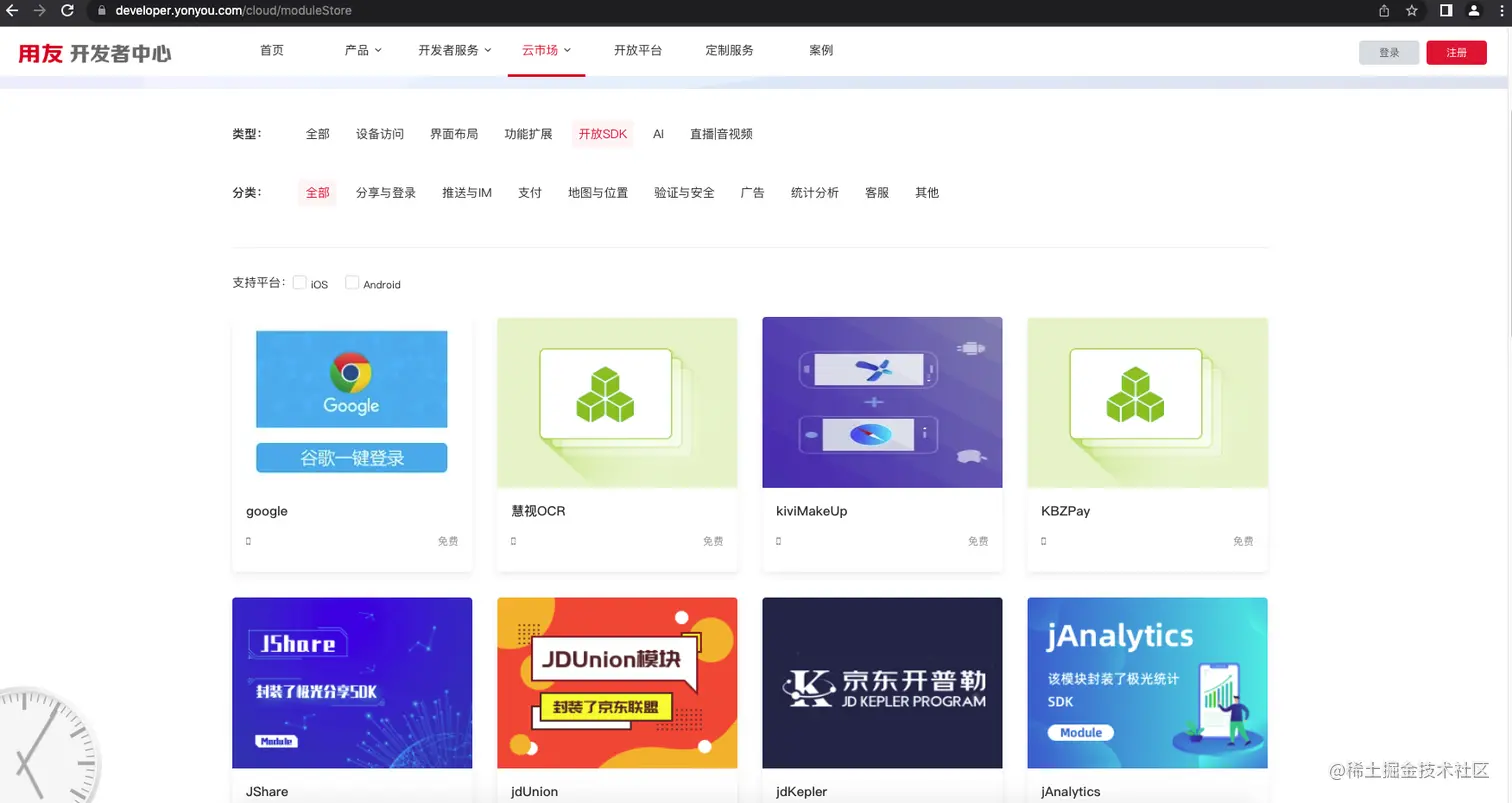Open the jAnalytics module thumbnail

click(1147, 683)
